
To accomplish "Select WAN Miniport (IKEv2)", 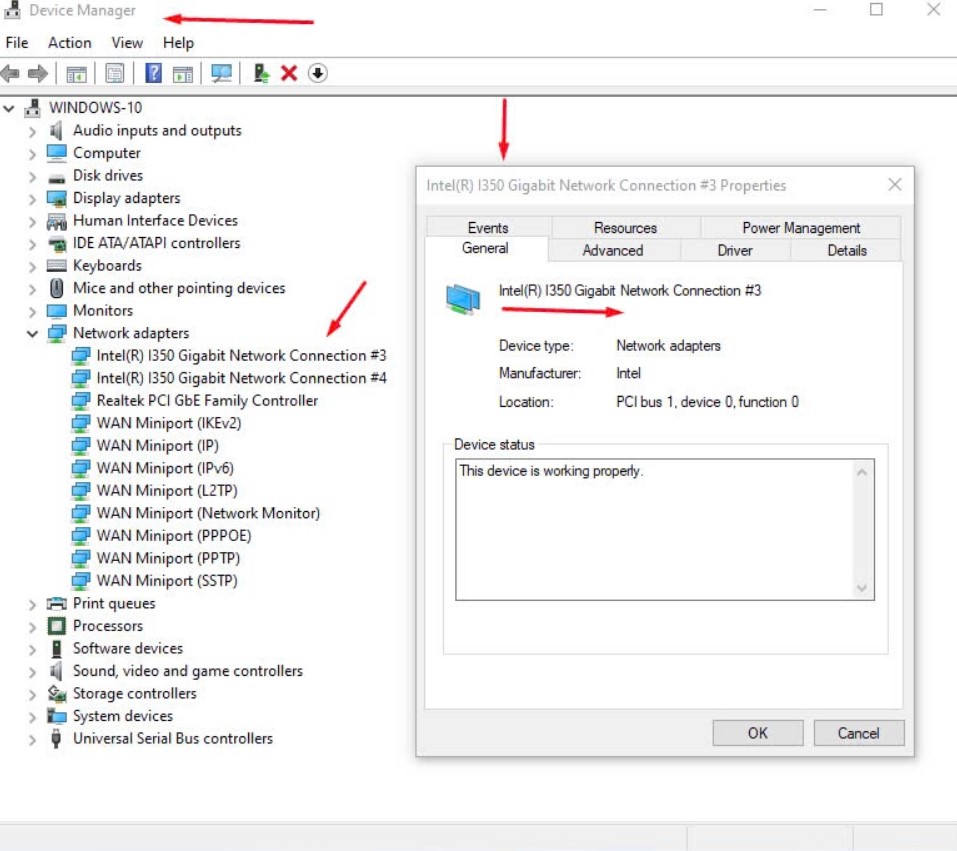I will click(168, 423).
